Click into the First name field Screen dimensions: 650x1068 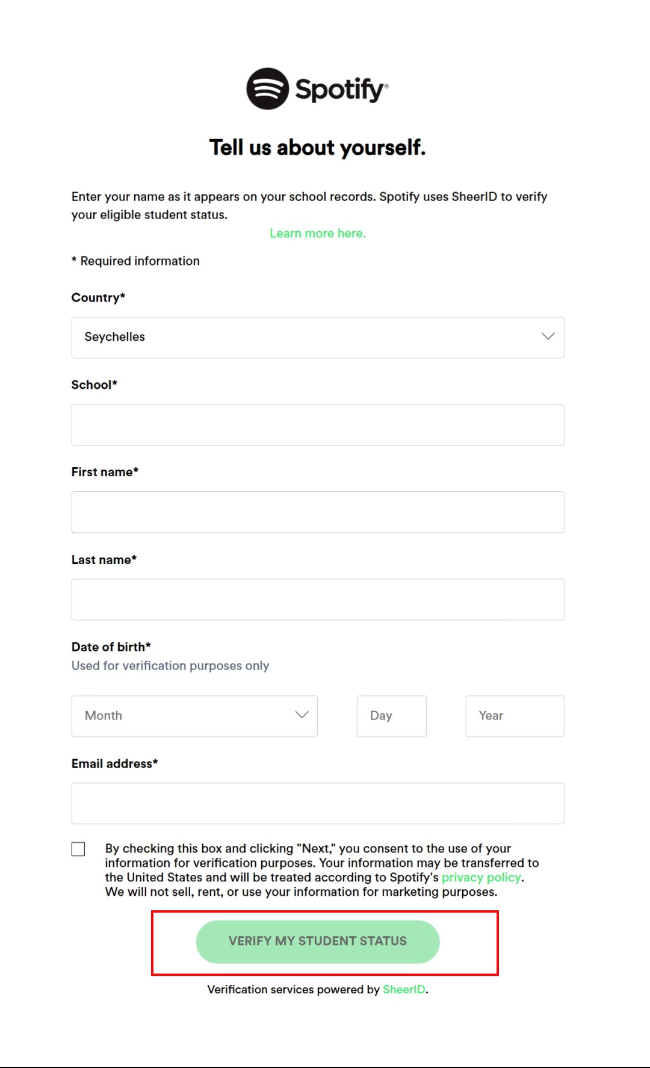[317, 512]
